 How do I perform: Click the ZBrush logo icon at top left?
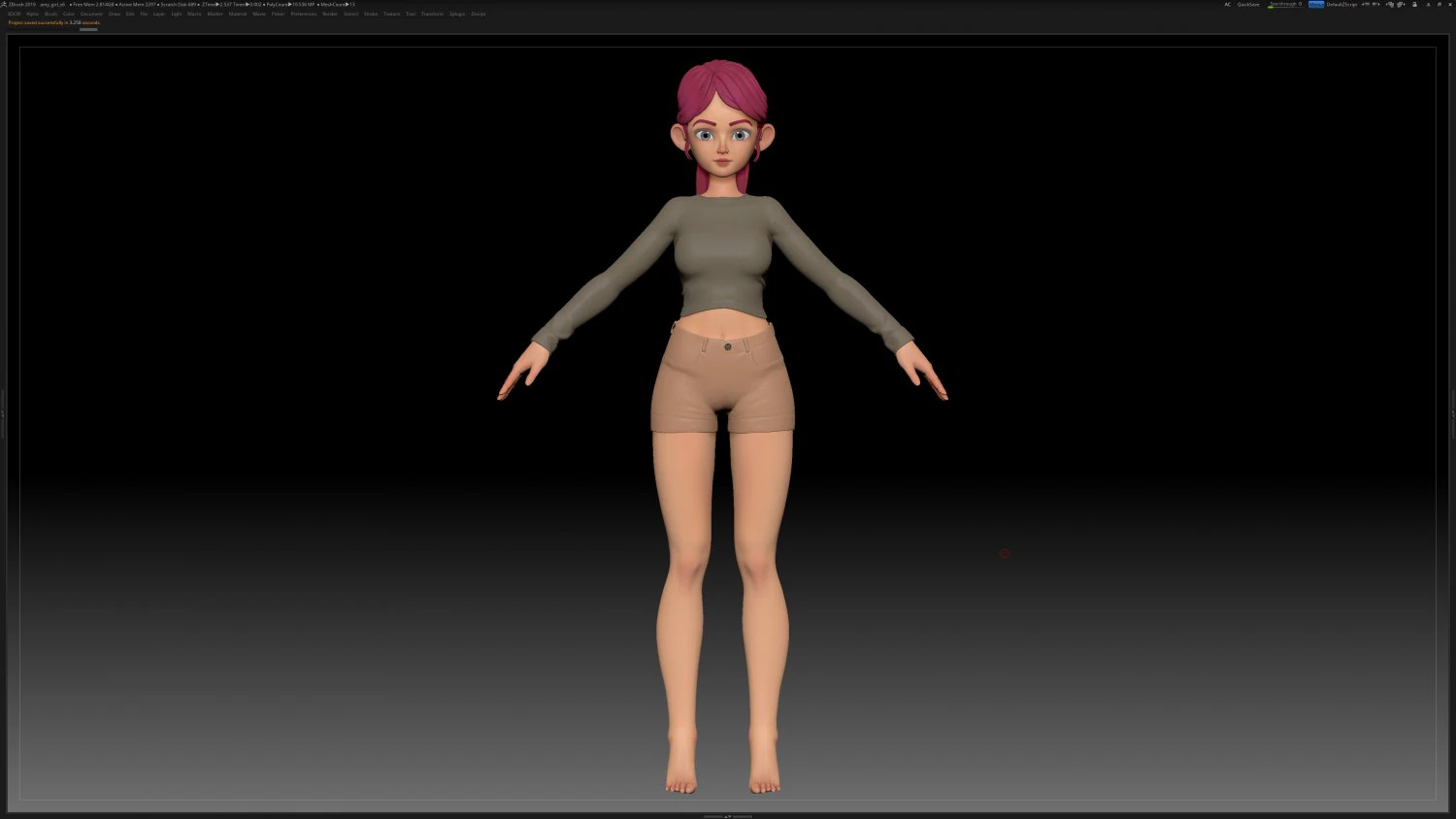pyautogui.click(x=7, y=4)
